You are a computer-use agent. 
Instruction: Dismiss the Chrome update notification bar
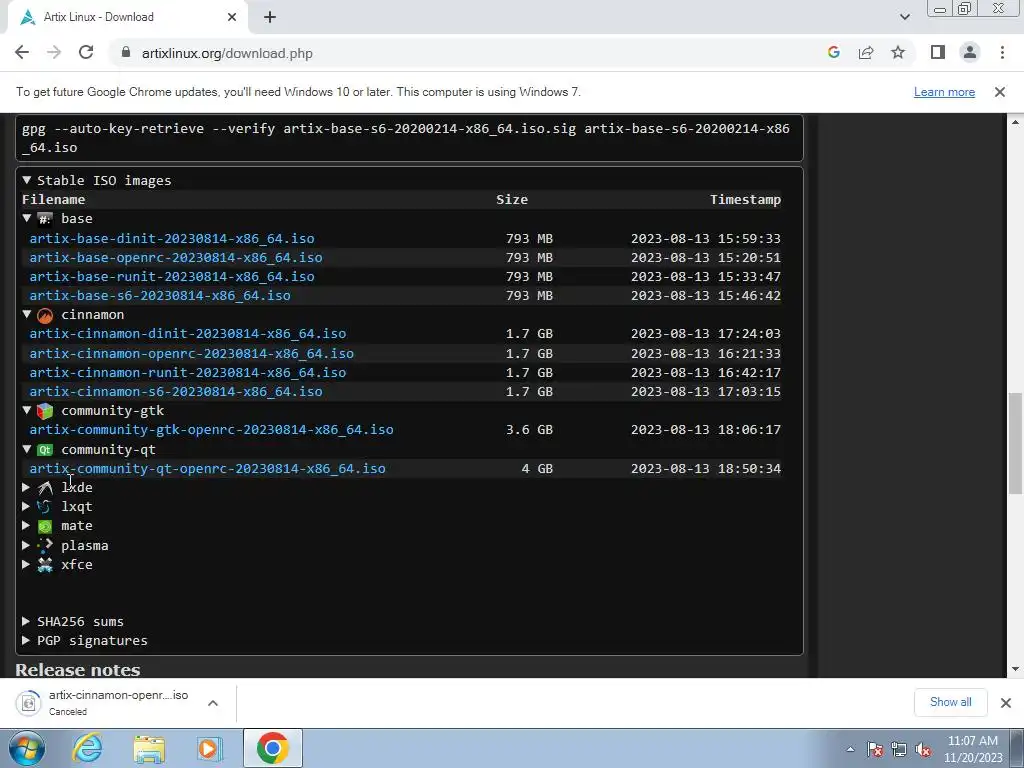tap(999, 92)
